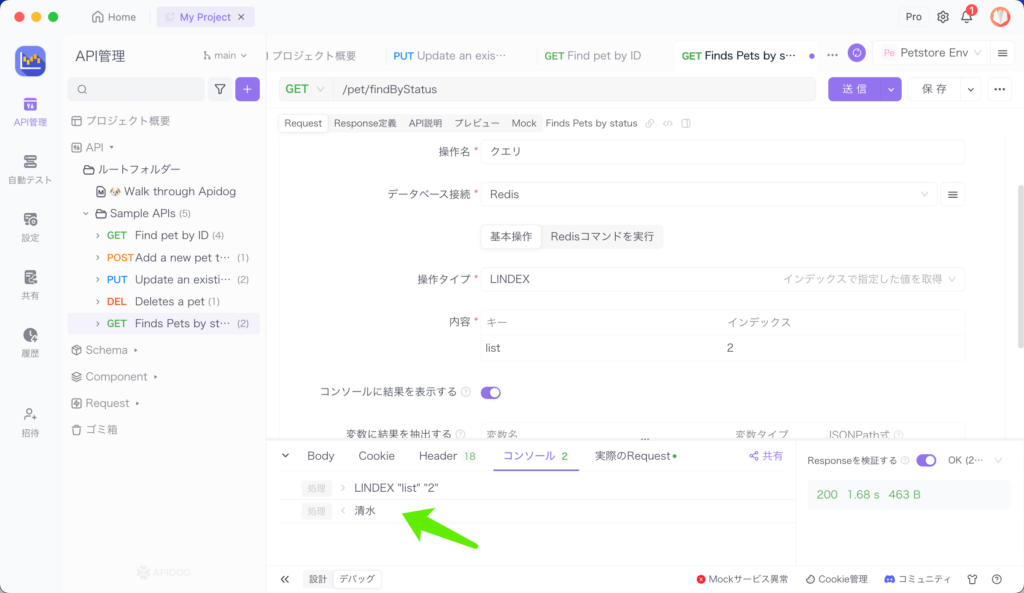
Task: Switch to the デバッグ mode toggle
Action: coord(357,579)
